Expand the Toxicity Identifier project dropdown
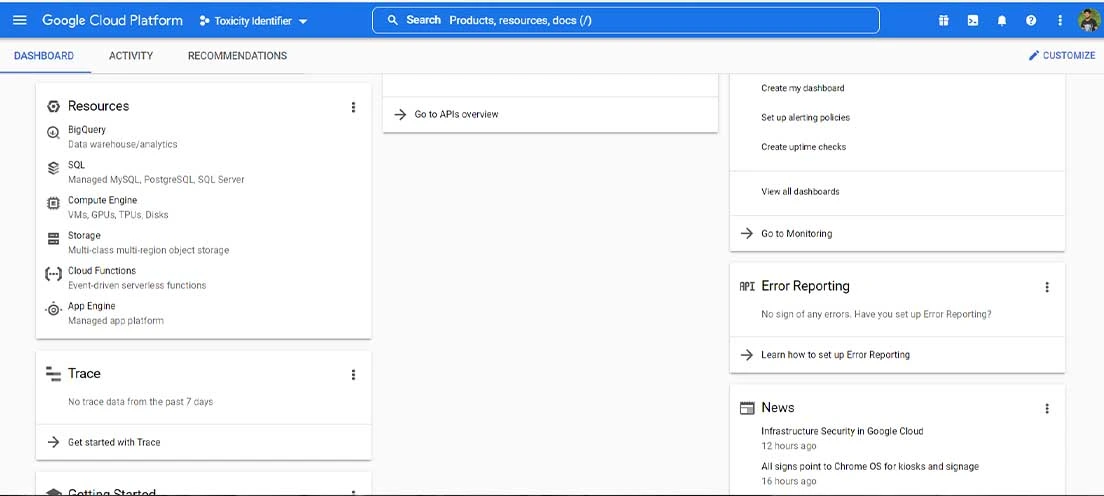Image resolution: width=1104 pixels, height=496 pixels. click(253, 20)
